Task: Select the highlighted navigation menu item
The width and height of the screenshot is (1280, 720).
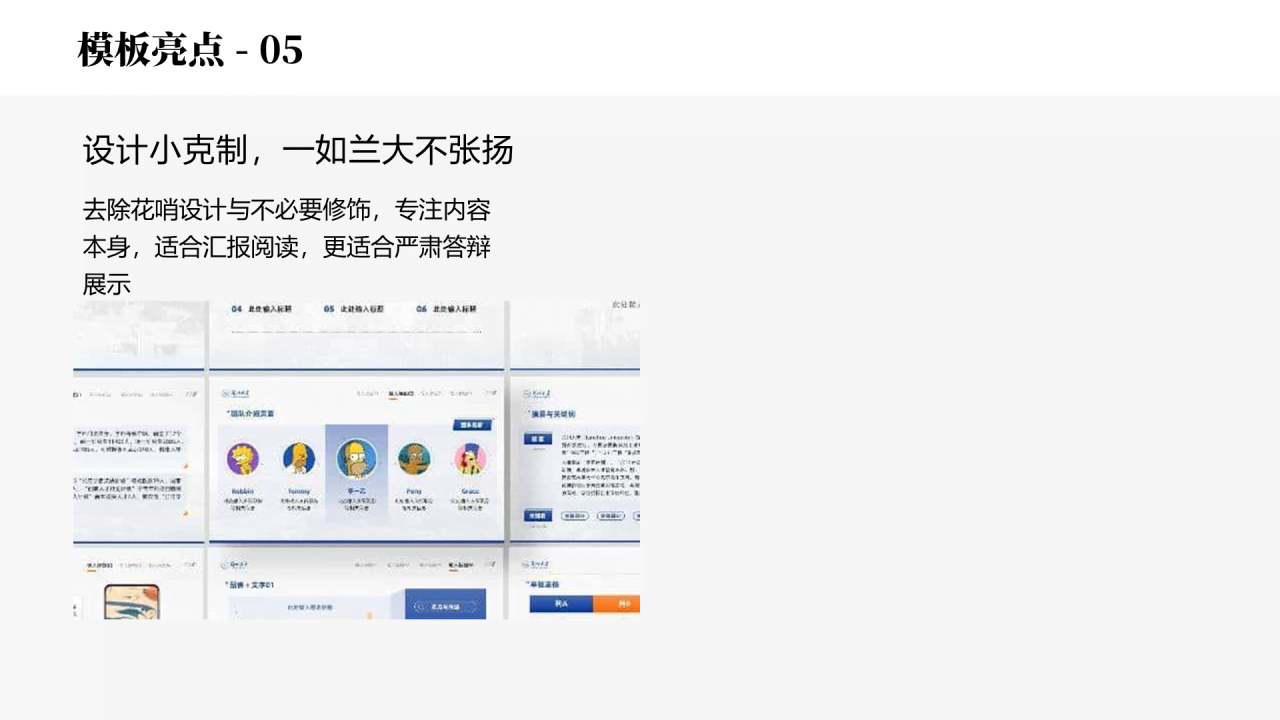Action: pyautogui.click(x=400, y=393)
